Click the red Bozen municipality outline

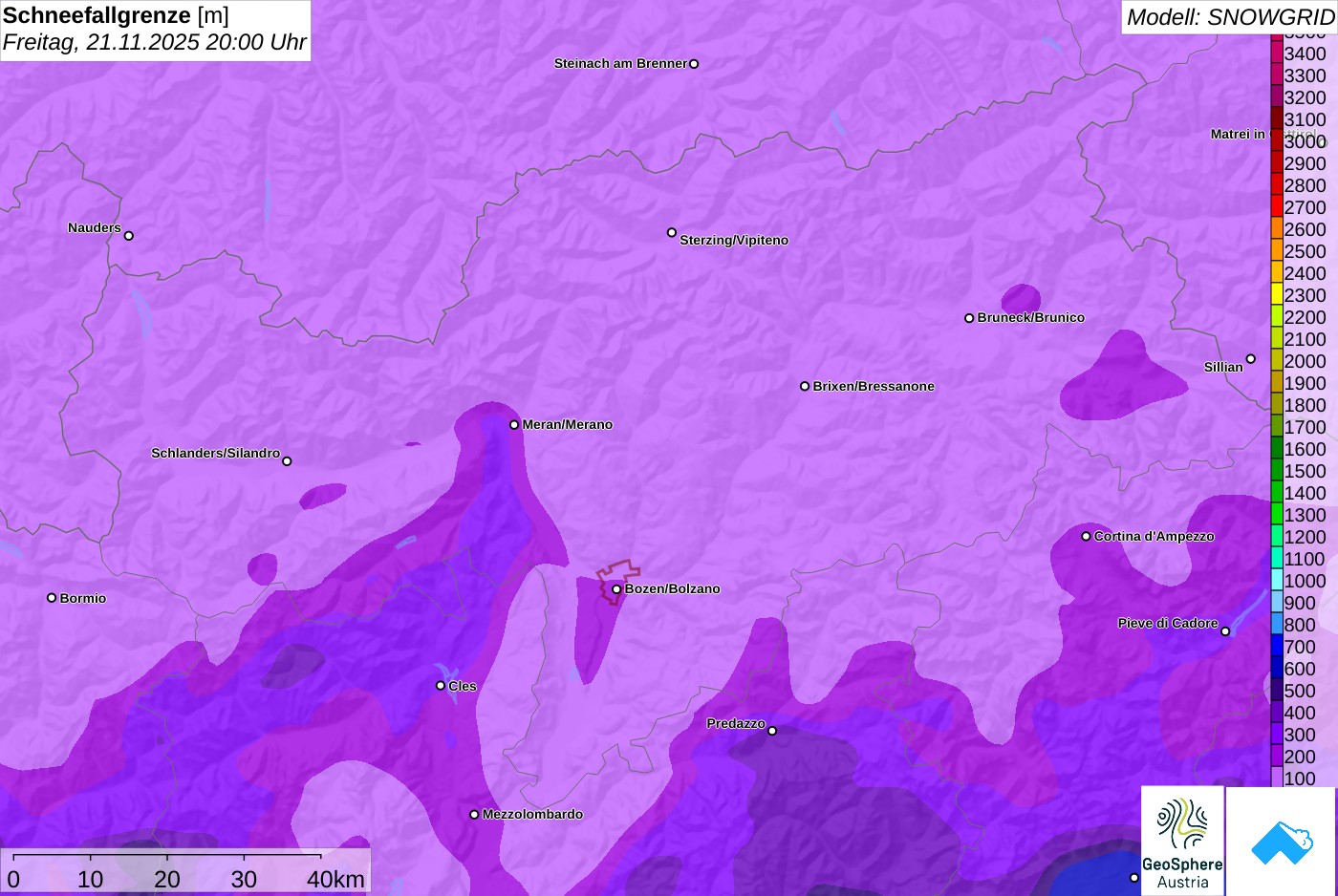[x=618, y=581]
